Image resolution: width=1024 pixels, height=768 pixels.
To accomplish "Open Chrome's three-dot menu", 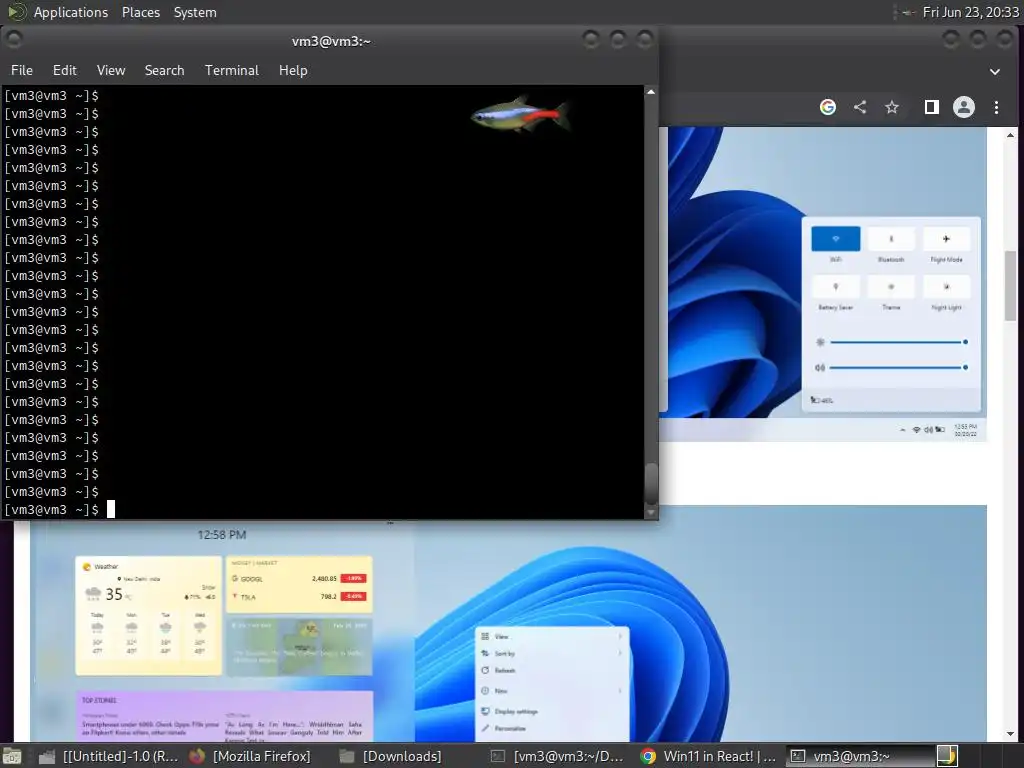I will click(996, 107).
